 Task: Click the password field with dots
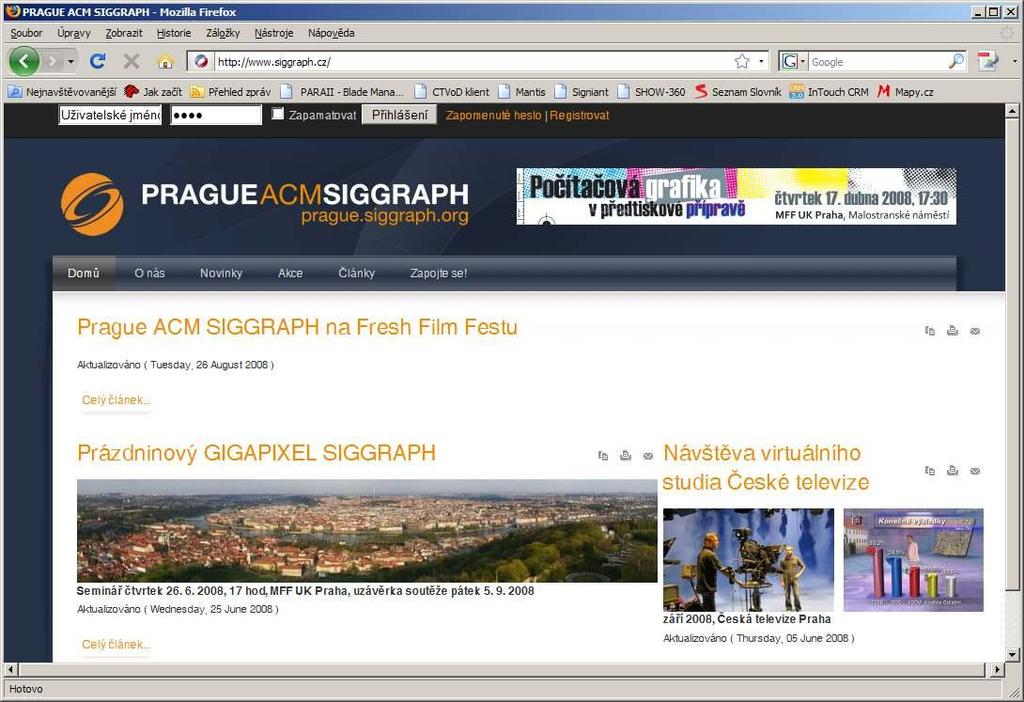tap(216, 115)
